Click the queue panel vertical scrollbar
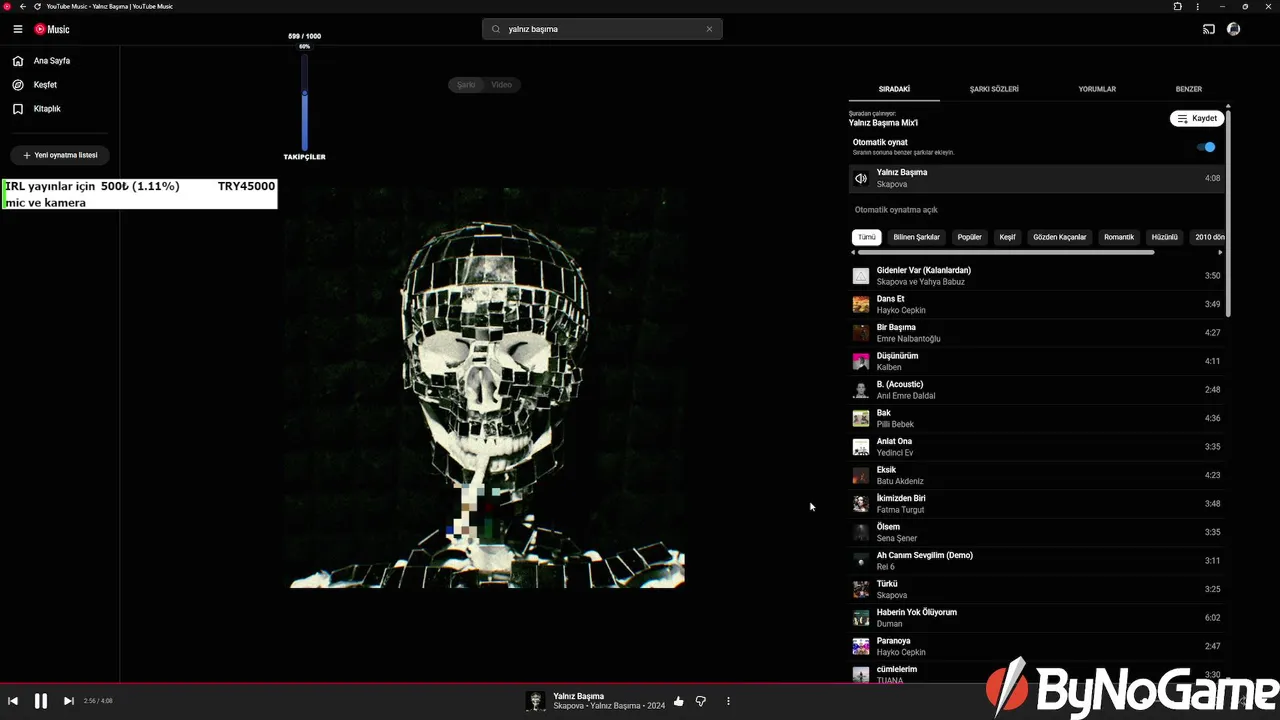Screen dimensions: 1280x720 (x=1228, y=212)
